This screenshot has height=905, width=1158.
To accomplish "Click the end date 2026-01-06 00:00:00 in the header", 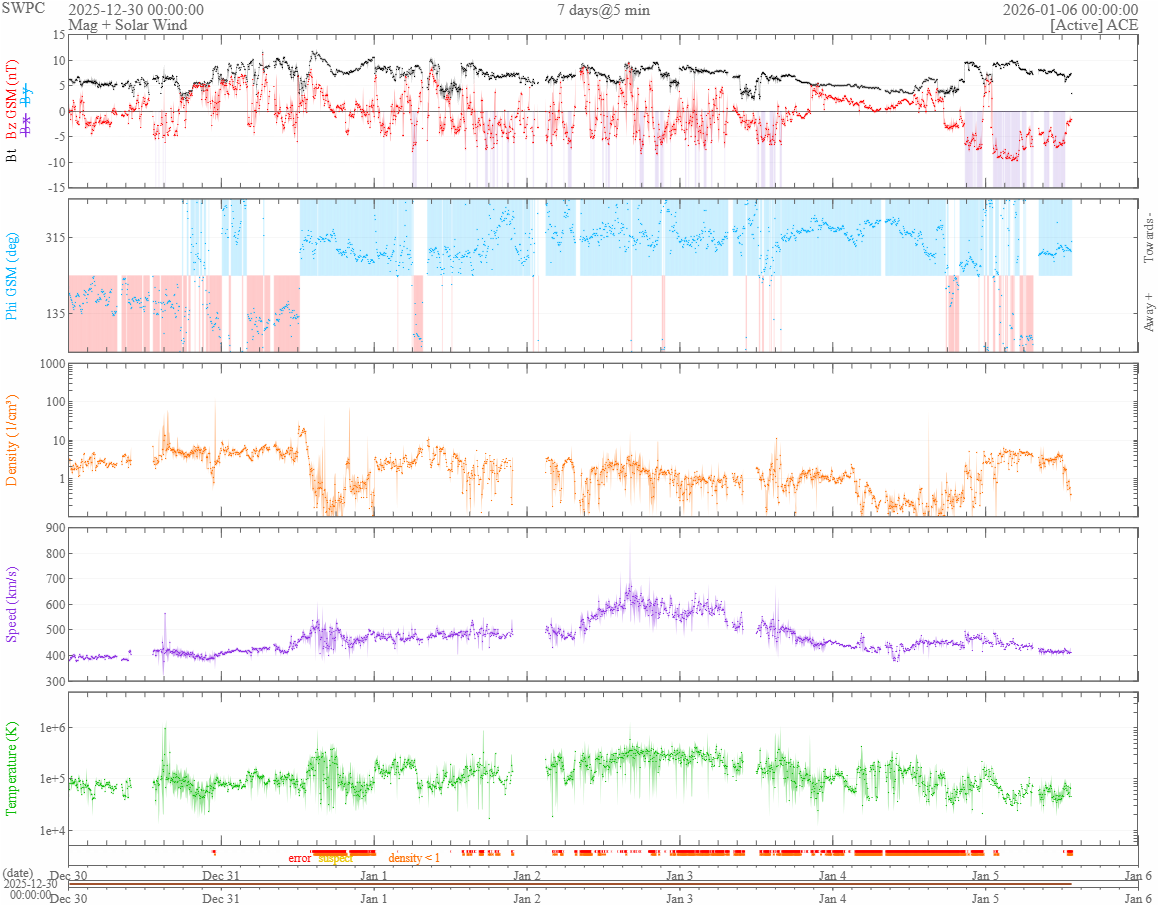I will (1070, 10).
